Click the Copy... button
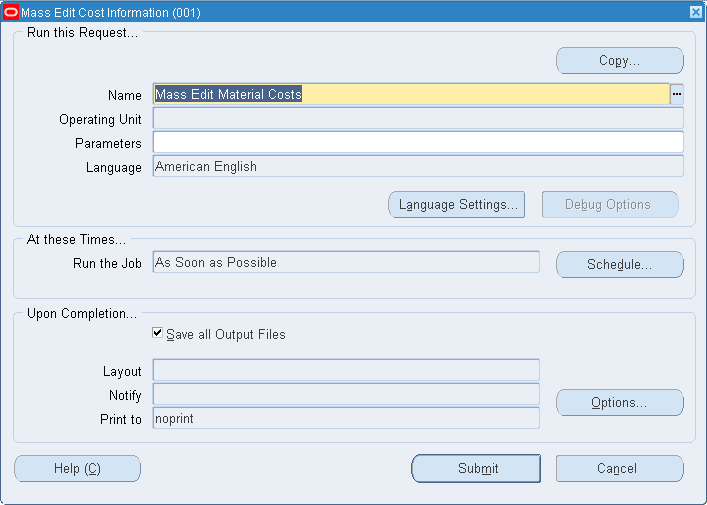This screenshot has height=505, width=707. (x=620, y=60)
